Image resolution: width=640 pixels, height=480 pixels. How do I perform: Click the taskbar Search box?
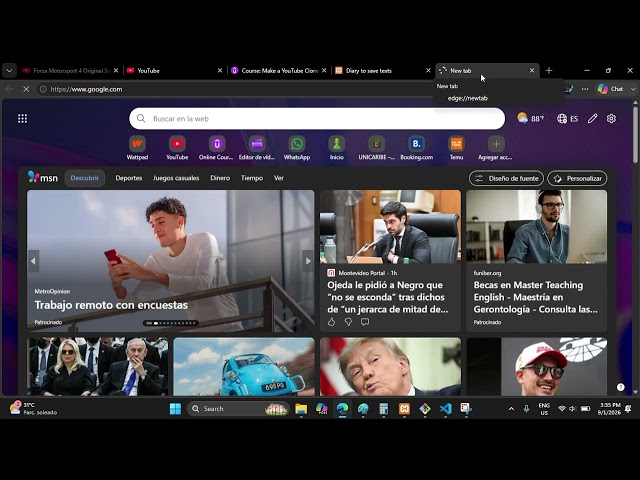coord(238,409)
